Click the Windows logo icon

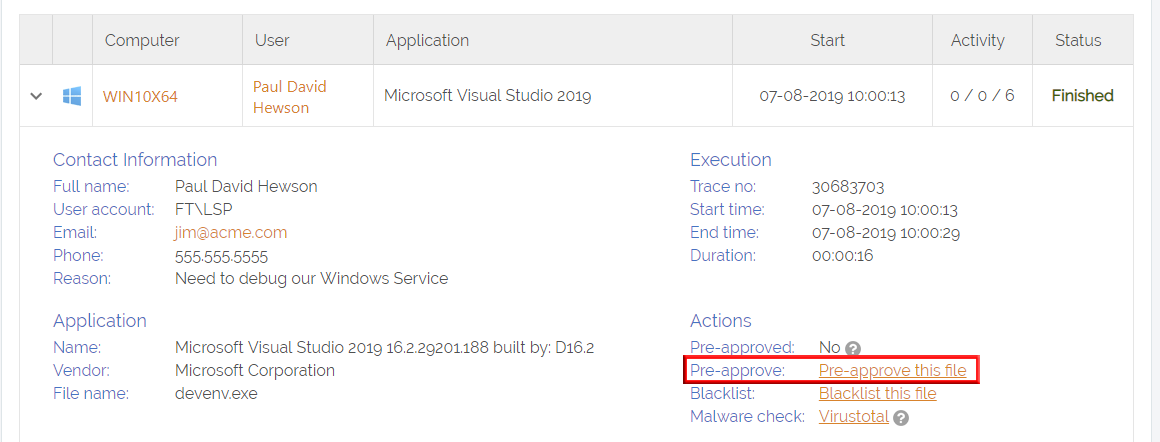(x=72, y=96)
